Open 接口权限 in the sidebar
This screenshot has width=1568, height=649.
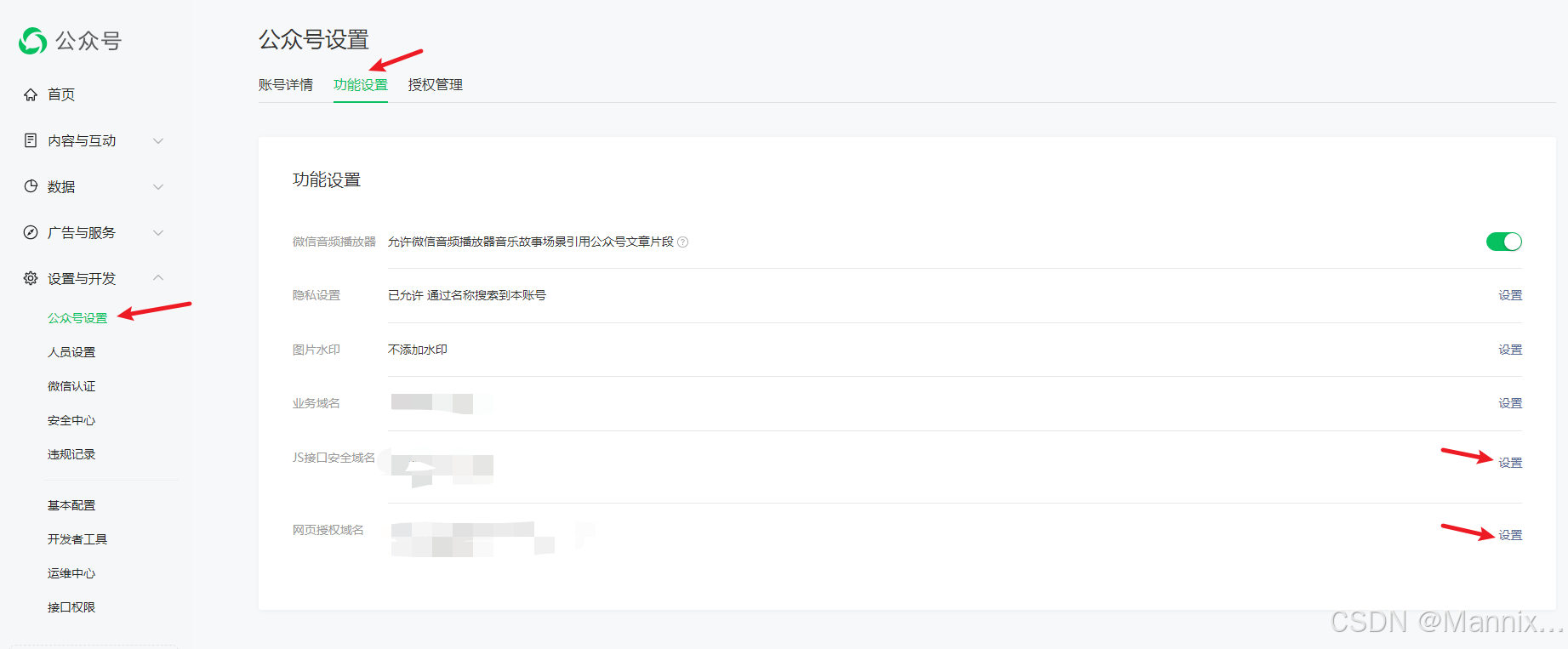[71, 607]
